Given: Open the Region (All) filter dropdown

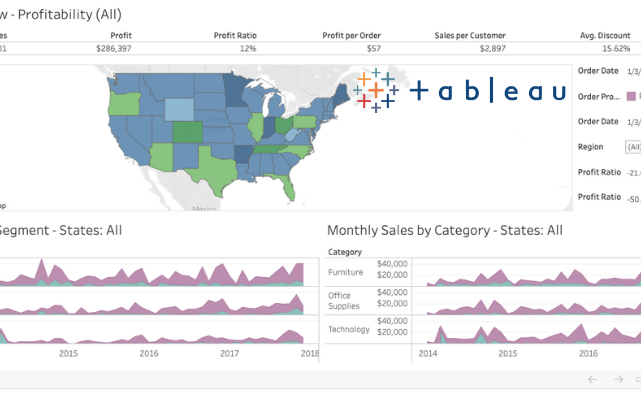Looking at the screenshot, I should coord(633,147).
